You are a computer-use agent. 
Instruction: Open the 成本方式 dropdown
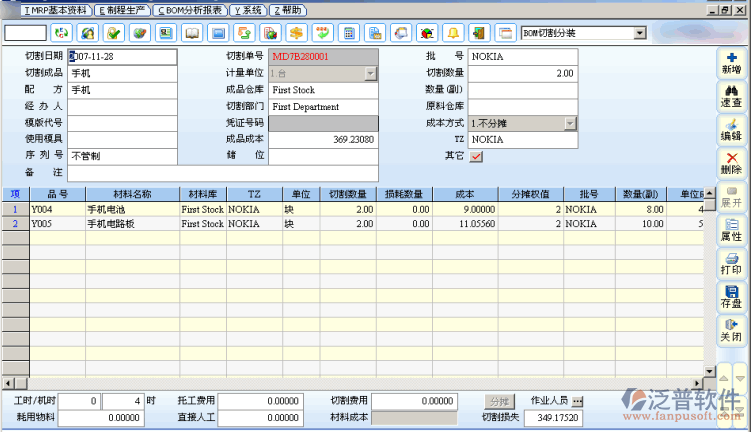[x=570, y=123]
